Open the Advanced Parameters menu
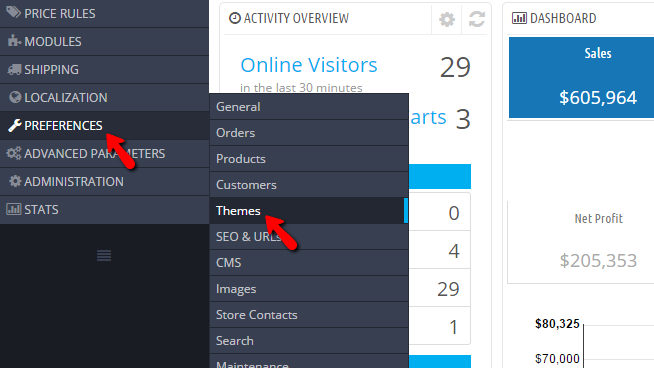 [104, 153]
